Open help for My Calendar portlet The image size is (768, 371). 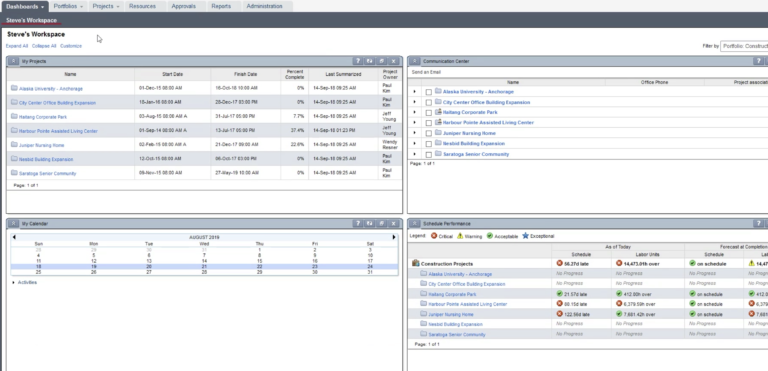(358, 223)
